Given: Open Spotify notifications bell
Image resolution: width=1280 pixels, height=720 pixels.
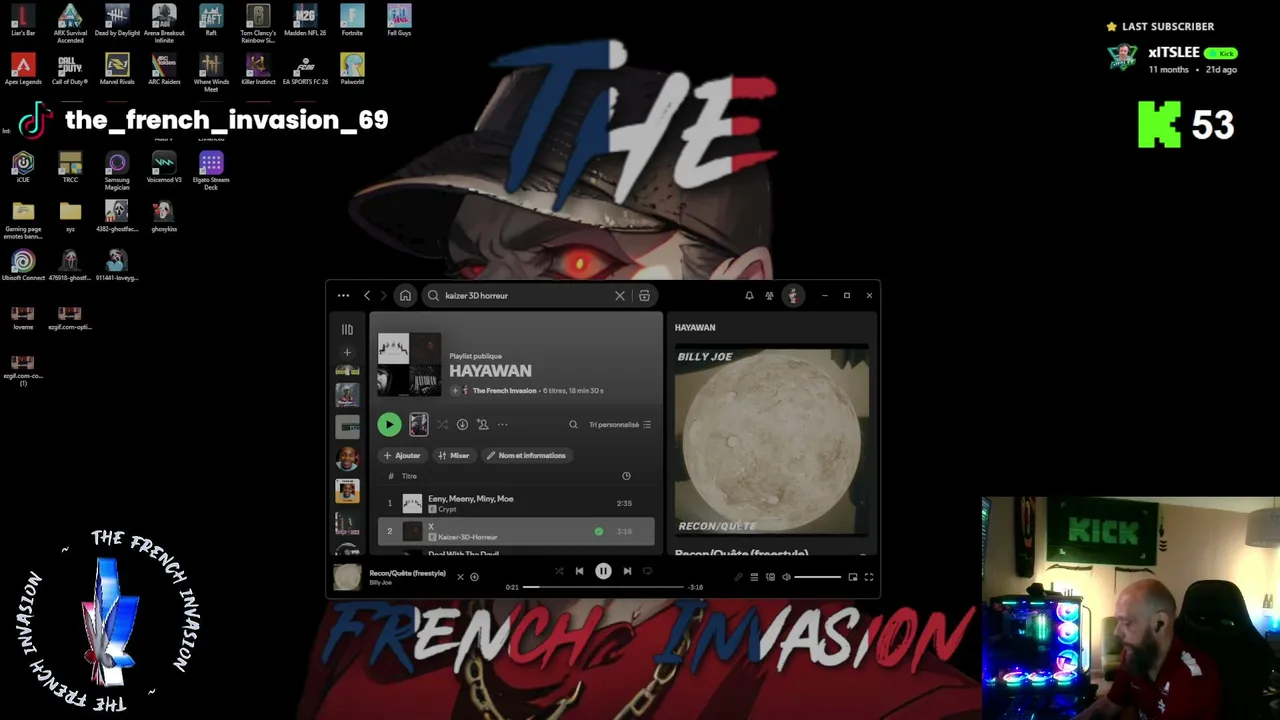Looking at the screenshot, I should coord(749,295).
